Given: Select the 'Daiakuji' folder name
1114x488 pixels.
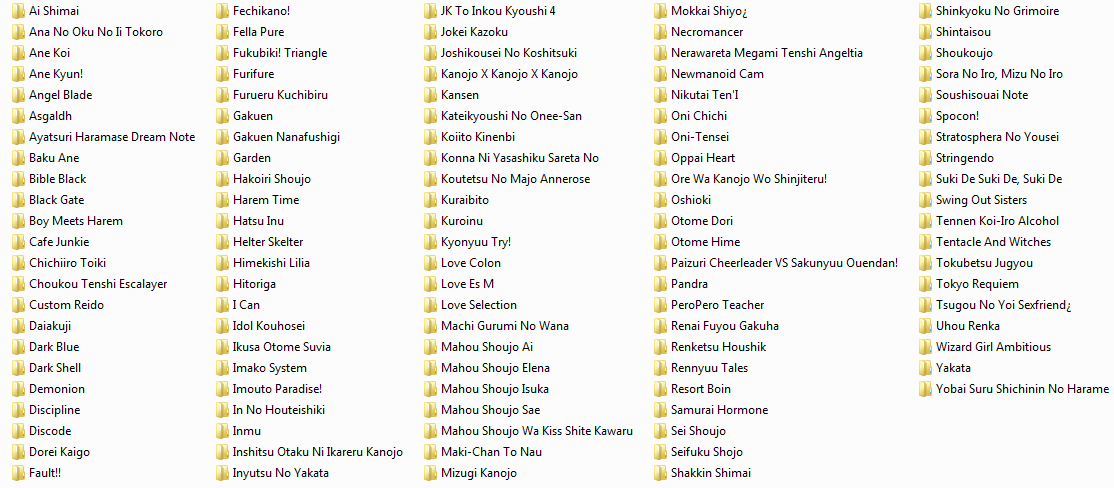Looking at the screenshot, I should (x=50, y=326).
